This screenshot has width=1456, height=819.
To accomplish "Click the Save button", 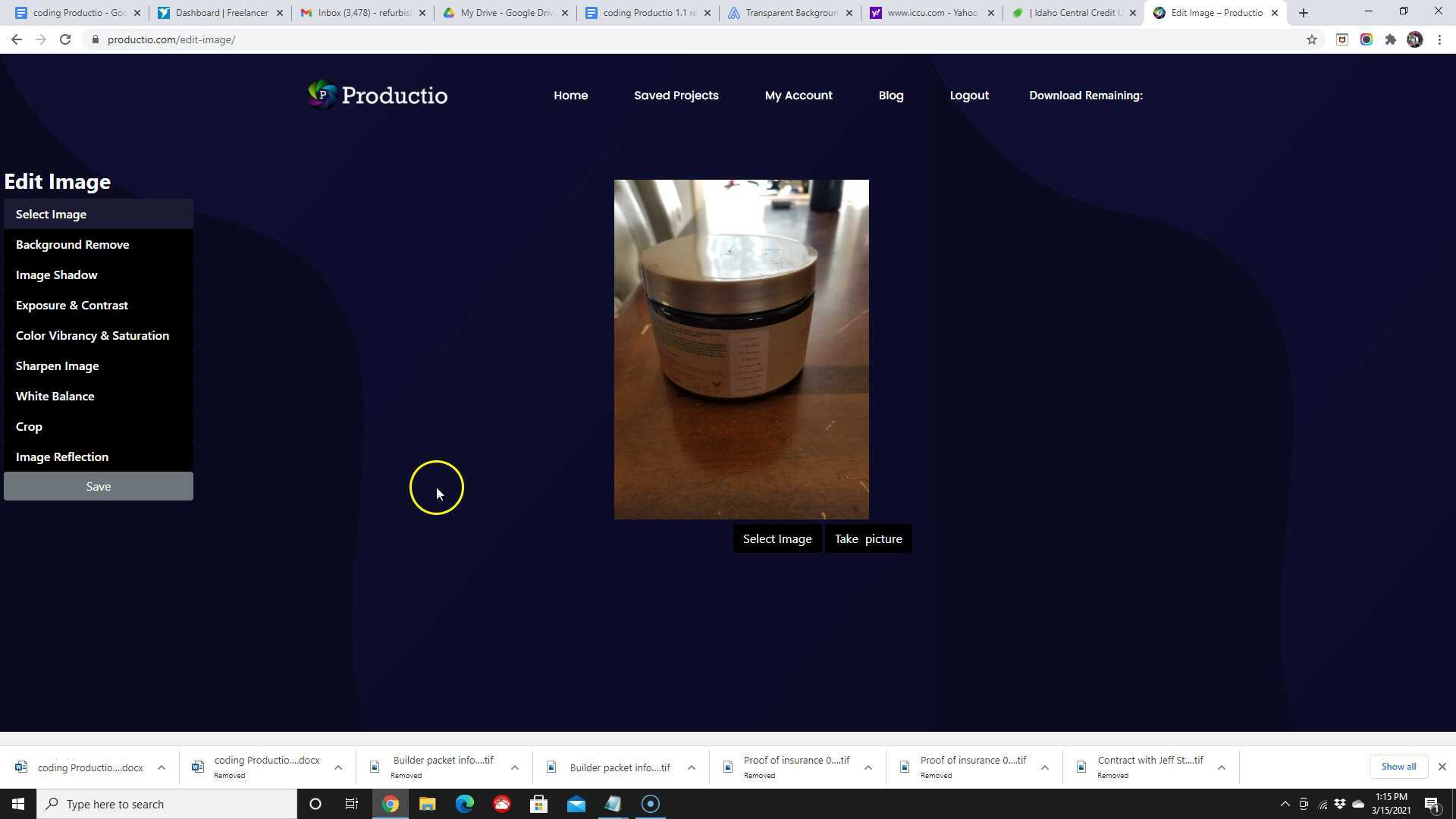I will pos(99,486).
